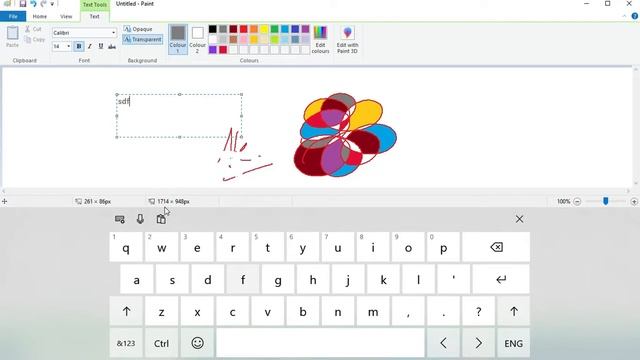The height and width of the screenshot is (360, 640).
Task: Toggle Strikethrough formatting
Action: pos(112,47)
